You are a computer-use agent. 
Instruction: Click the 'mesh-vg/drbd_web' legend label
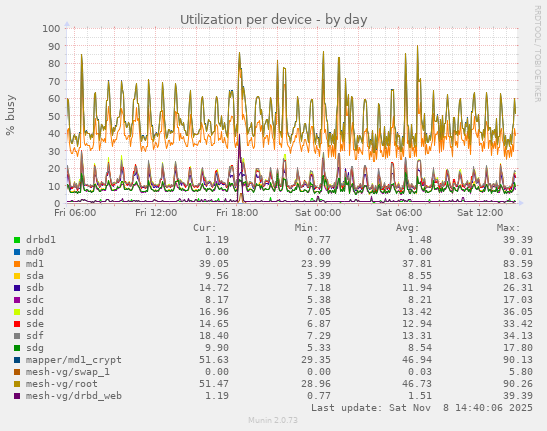pos(74,396)
